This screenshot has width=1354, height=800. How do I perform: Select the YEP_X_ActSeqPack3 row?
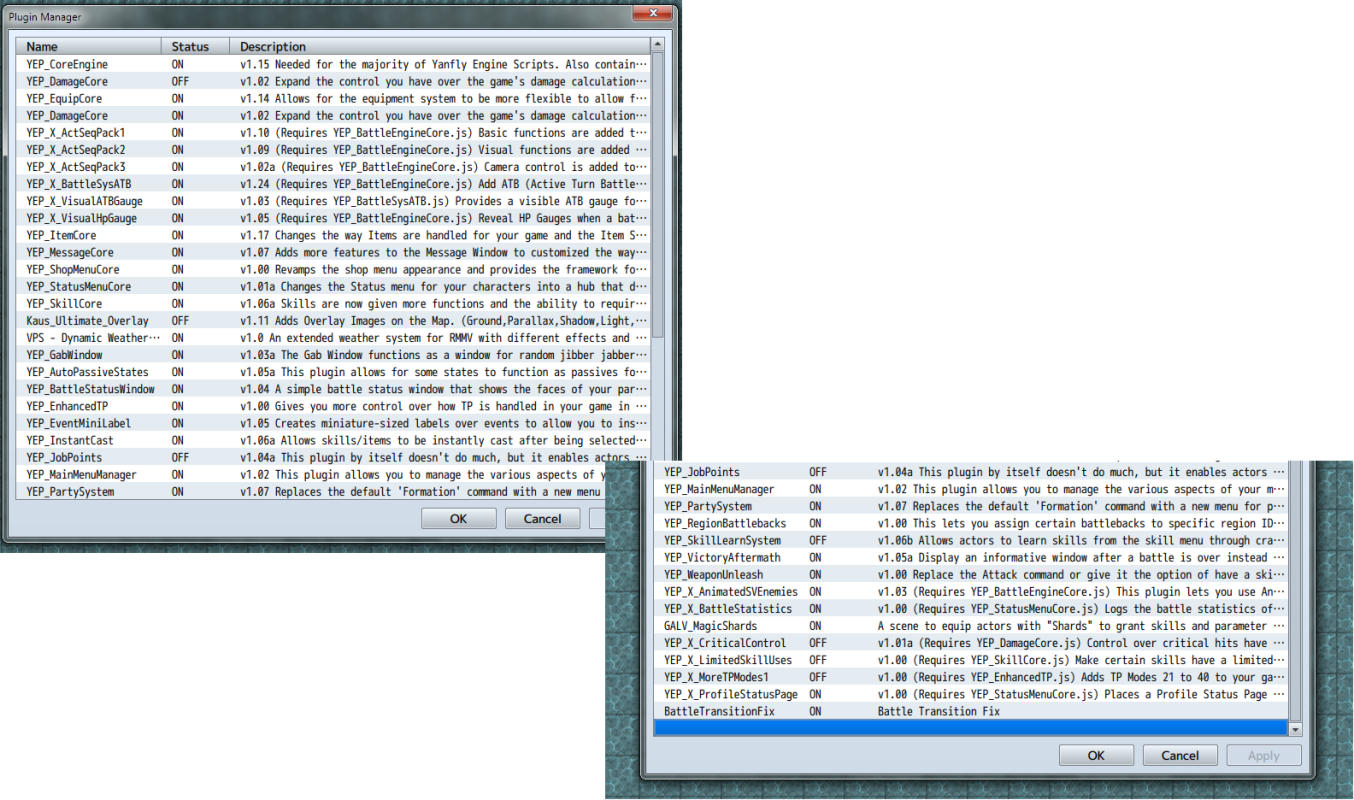[x=333, y=166]
